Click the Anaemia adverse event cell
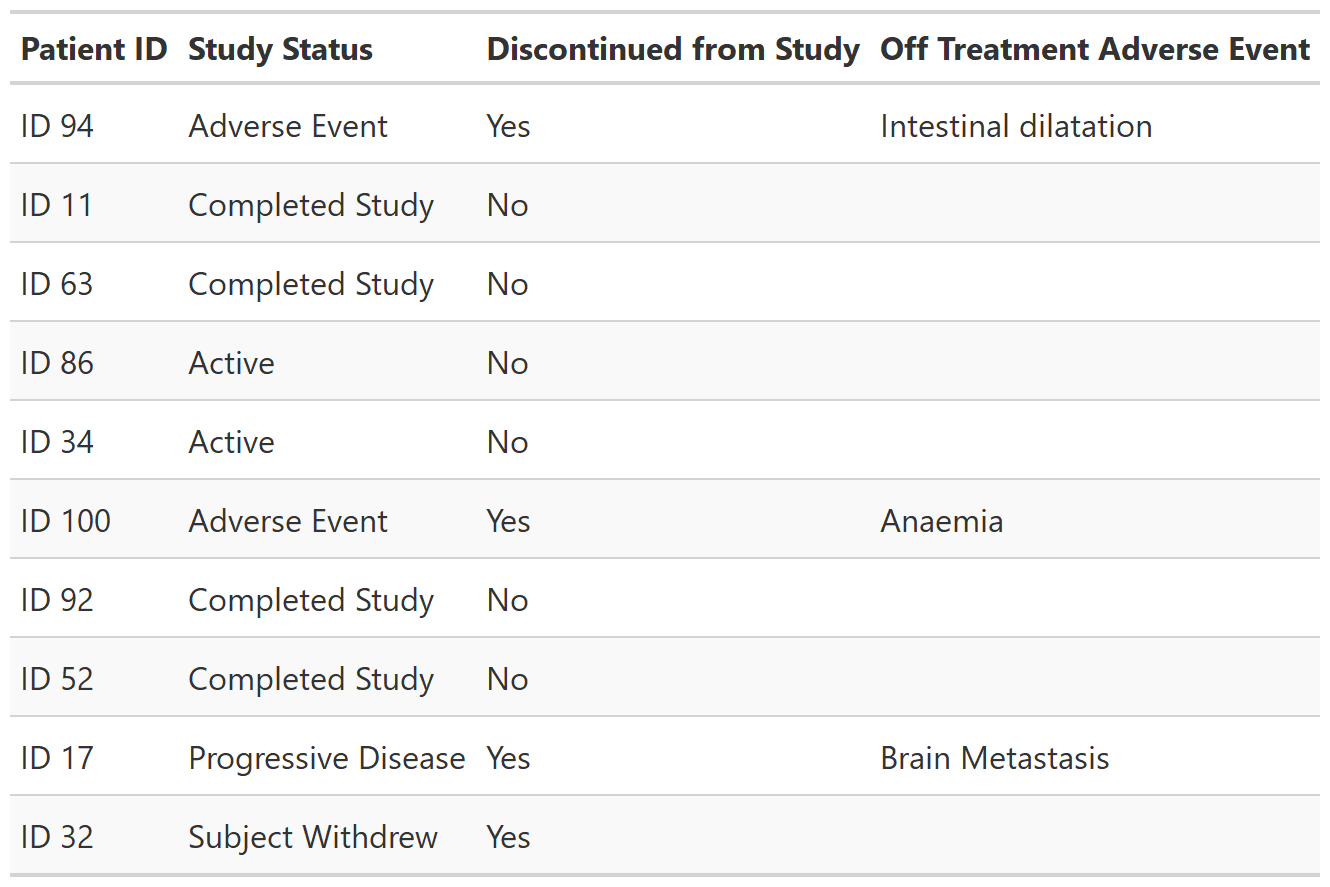Image resolution: width=1330 pixels, height=887 pixels. 941,521
